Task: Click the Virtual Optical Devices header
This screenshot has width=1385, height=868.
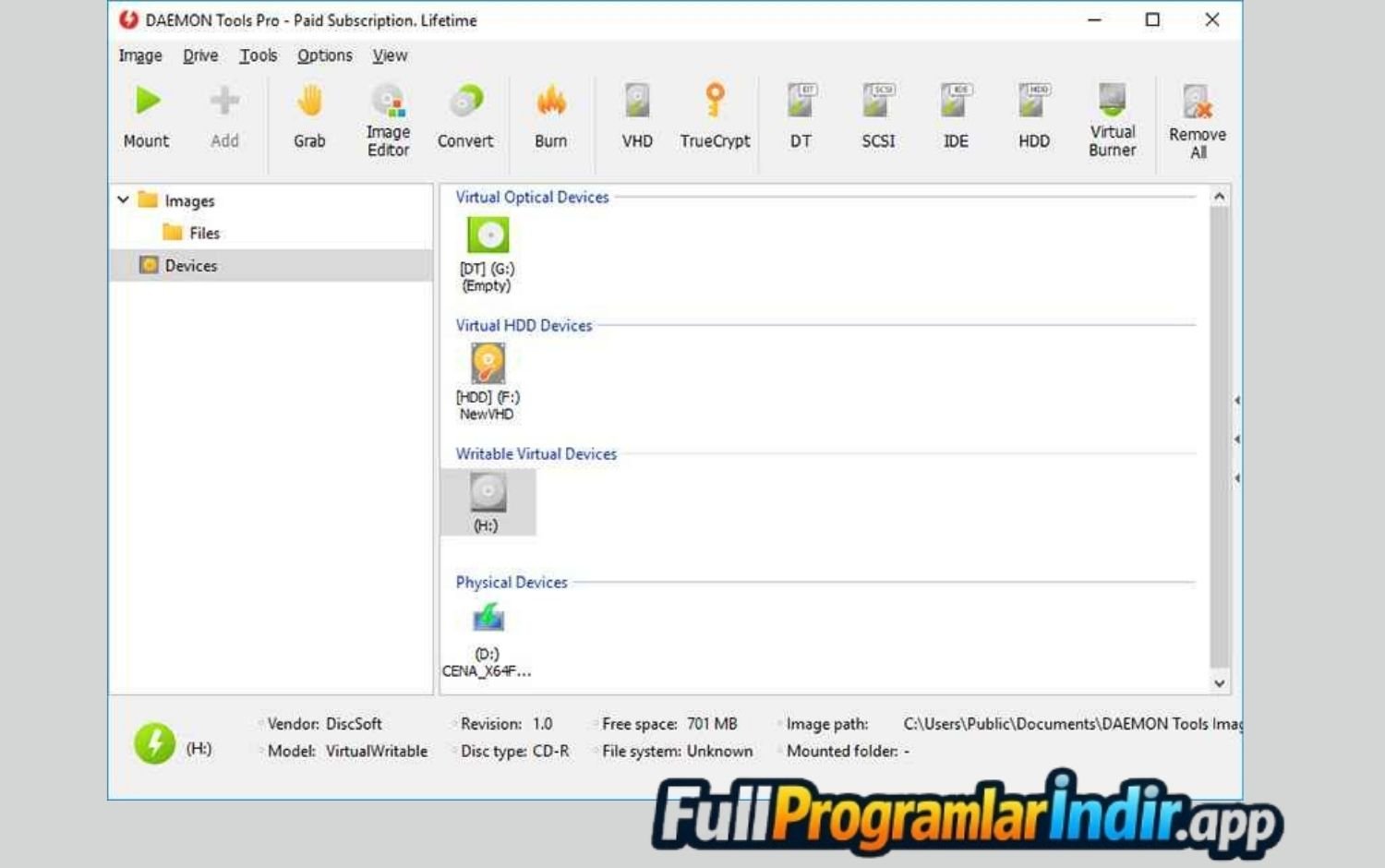Action: coord(532,197)
